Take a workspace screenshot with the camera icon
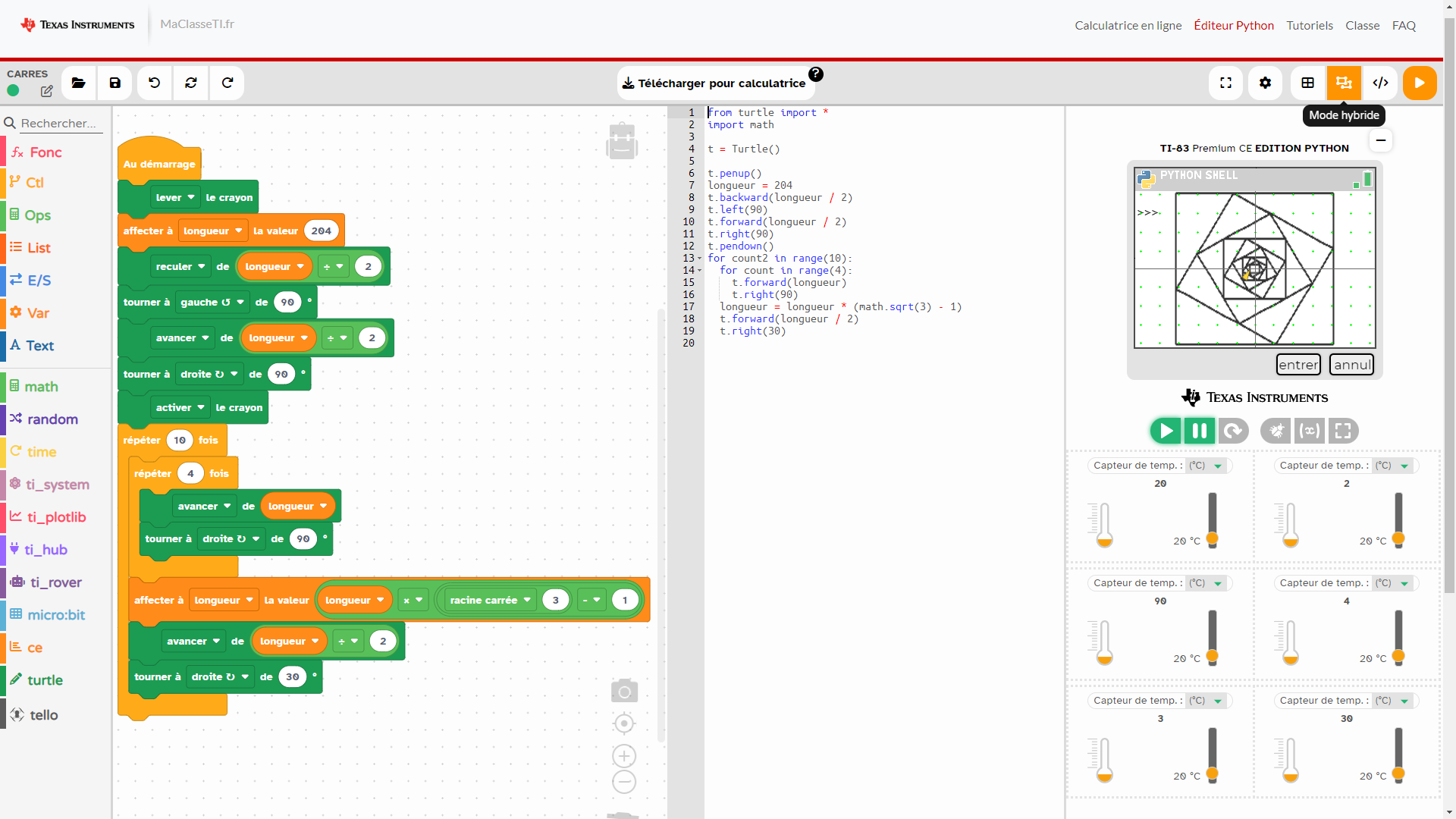The height and width of the screenshot is (819, 1456). (x=624, y=691)
